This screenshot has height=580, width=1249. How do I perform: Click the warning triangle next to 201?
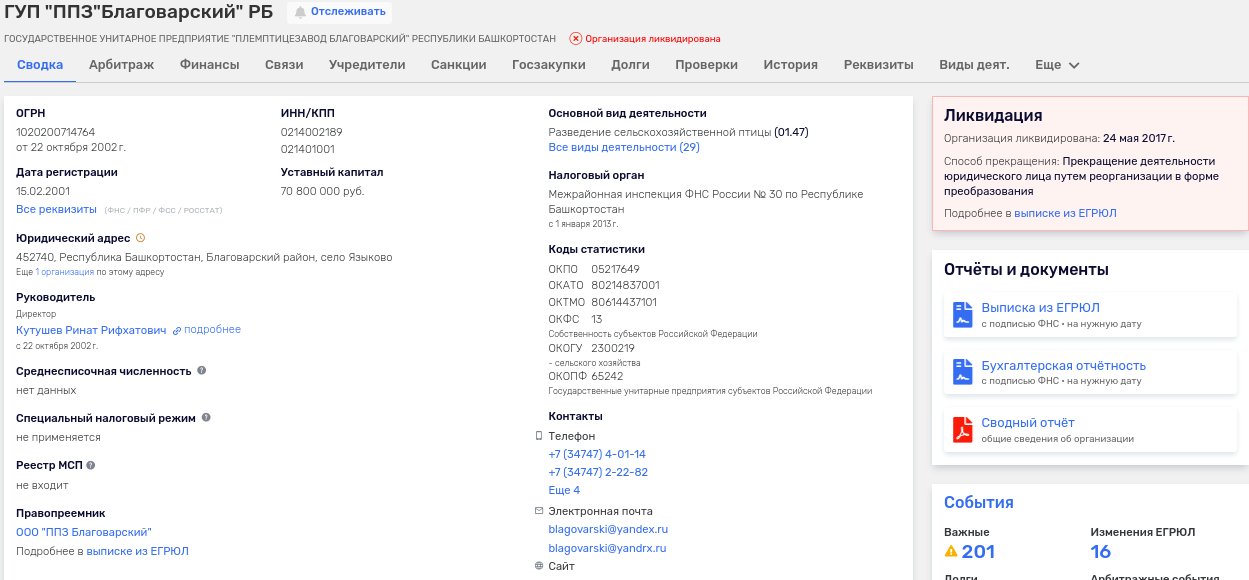[951, 551]
